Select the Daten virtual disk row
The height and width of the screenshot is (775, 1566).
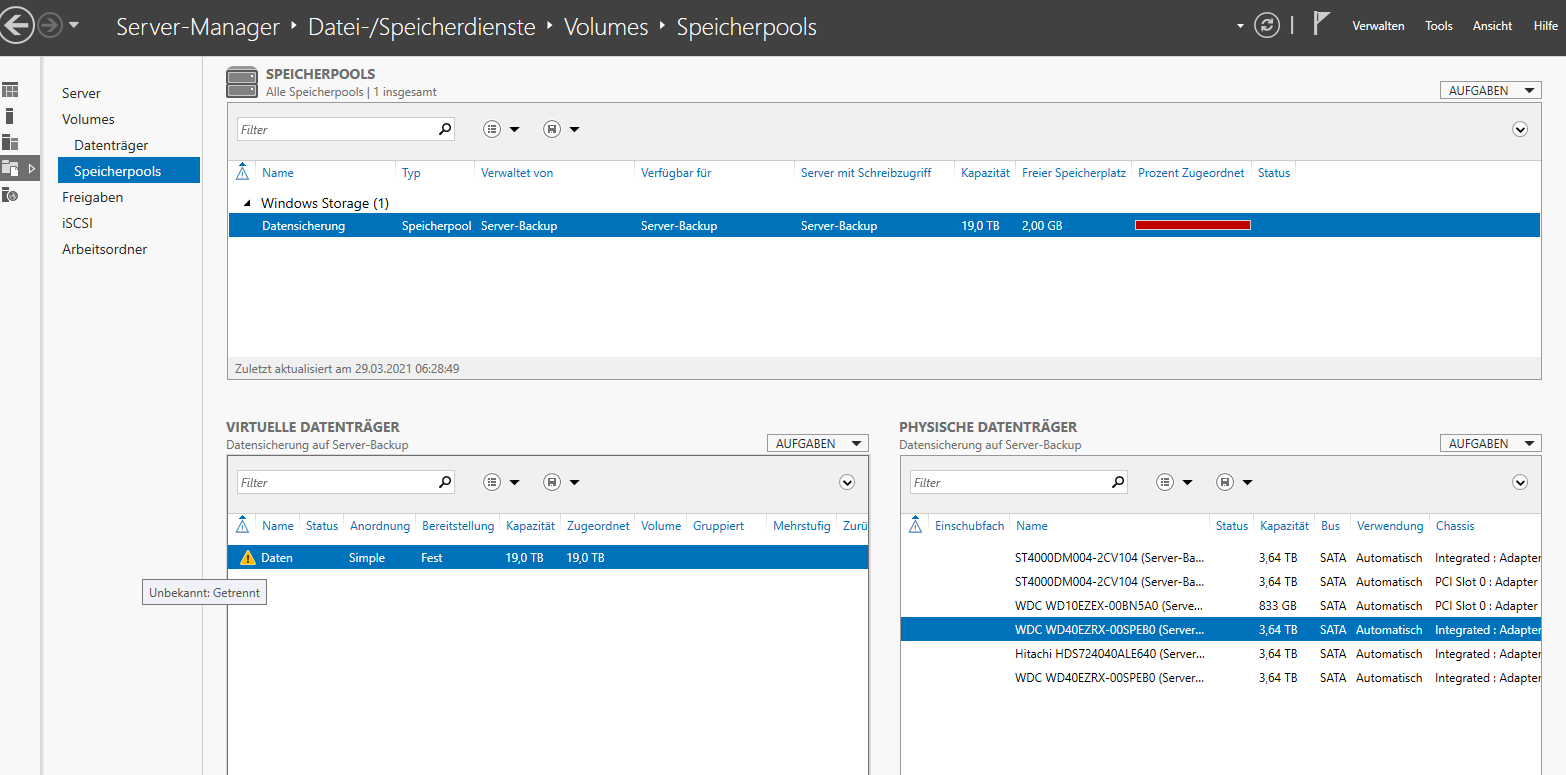tap(548, 557)
